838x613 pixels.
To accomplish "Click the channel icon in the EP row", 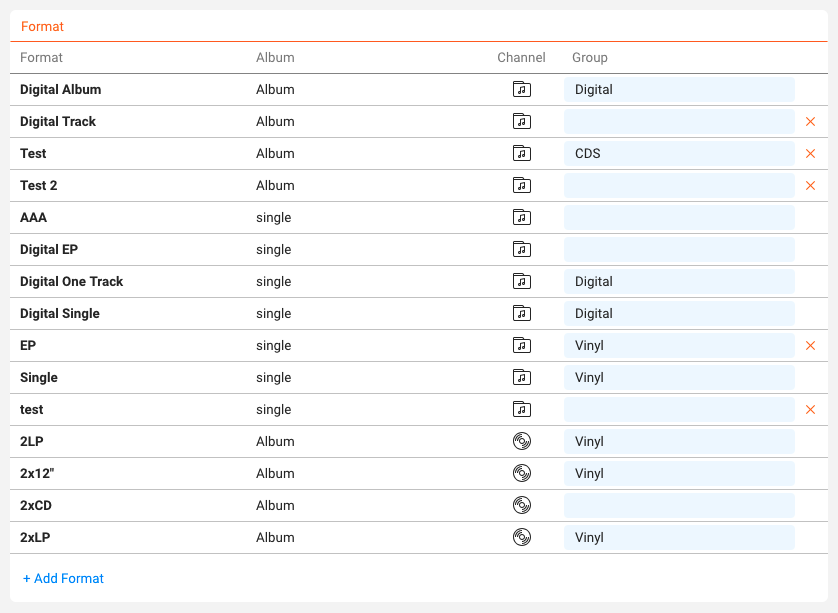I will pos(522,346).
